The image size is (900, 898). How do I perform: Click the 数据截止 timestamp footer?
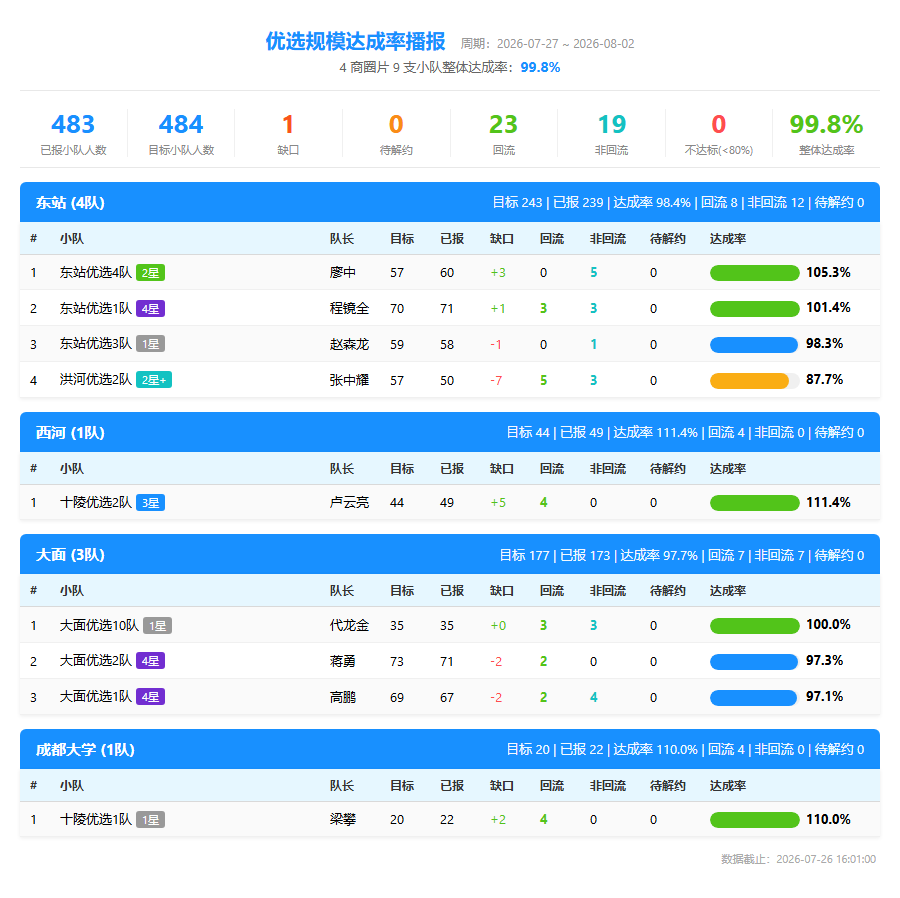798,859
